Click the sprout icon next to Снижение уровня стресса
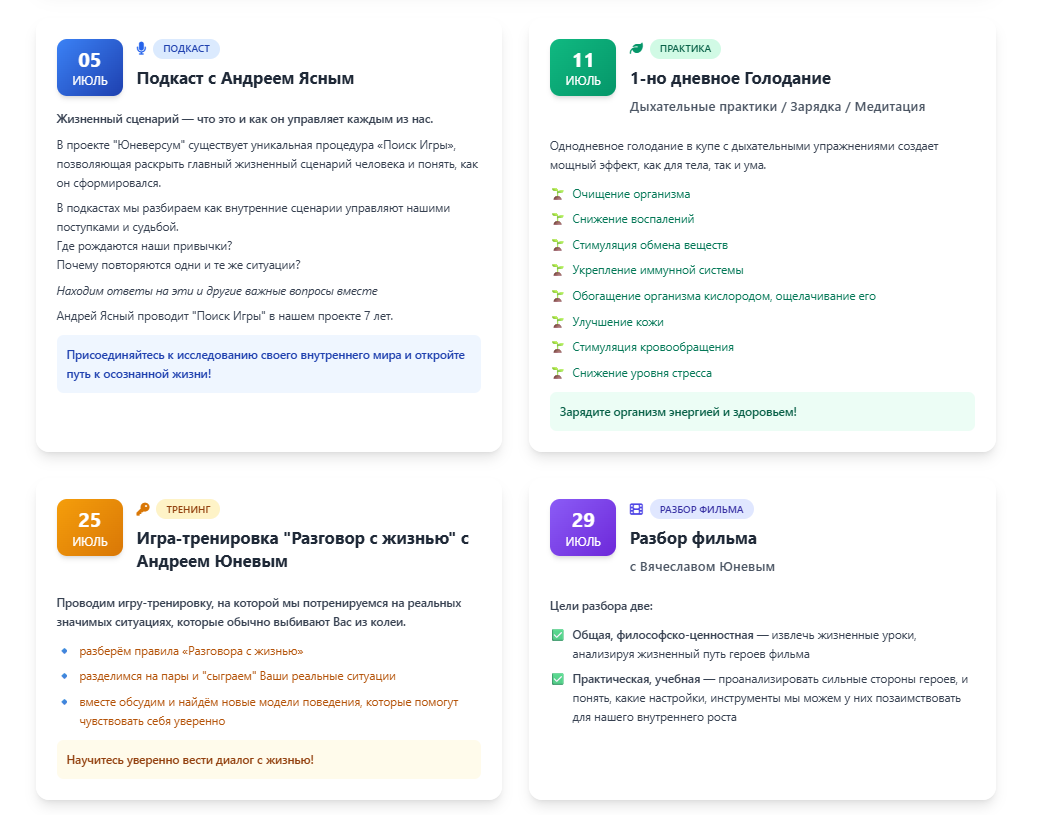The image size is (1048, 815). pos(557,372)
